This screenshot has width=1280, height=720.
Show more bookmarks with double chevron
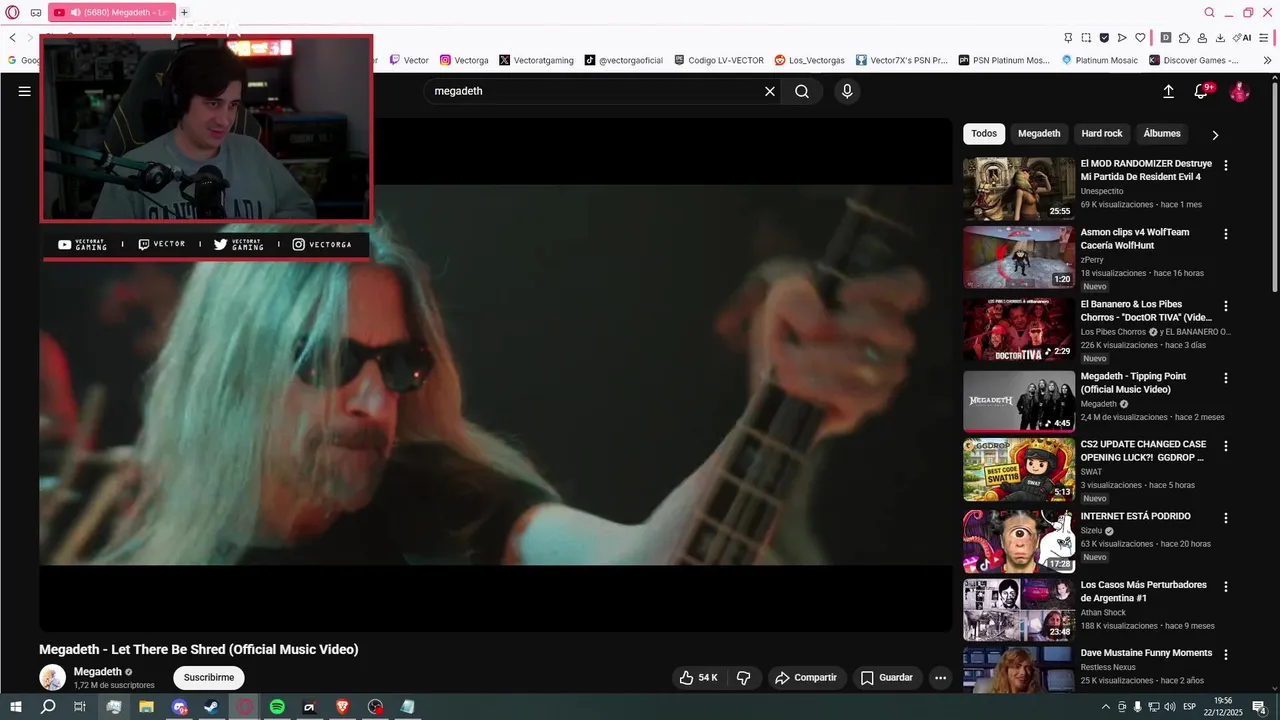click(x=1267, y=60)
